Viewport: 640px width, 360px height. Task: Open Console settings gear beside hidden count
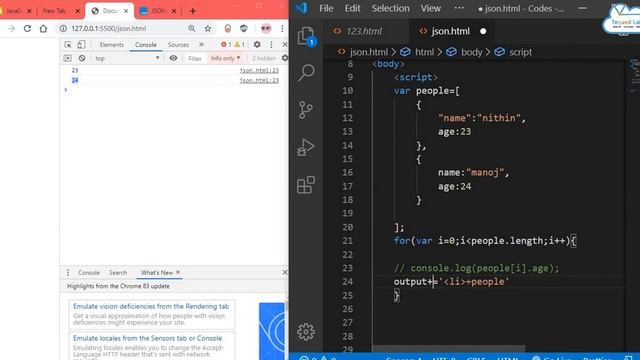click(x=284, y=58)
